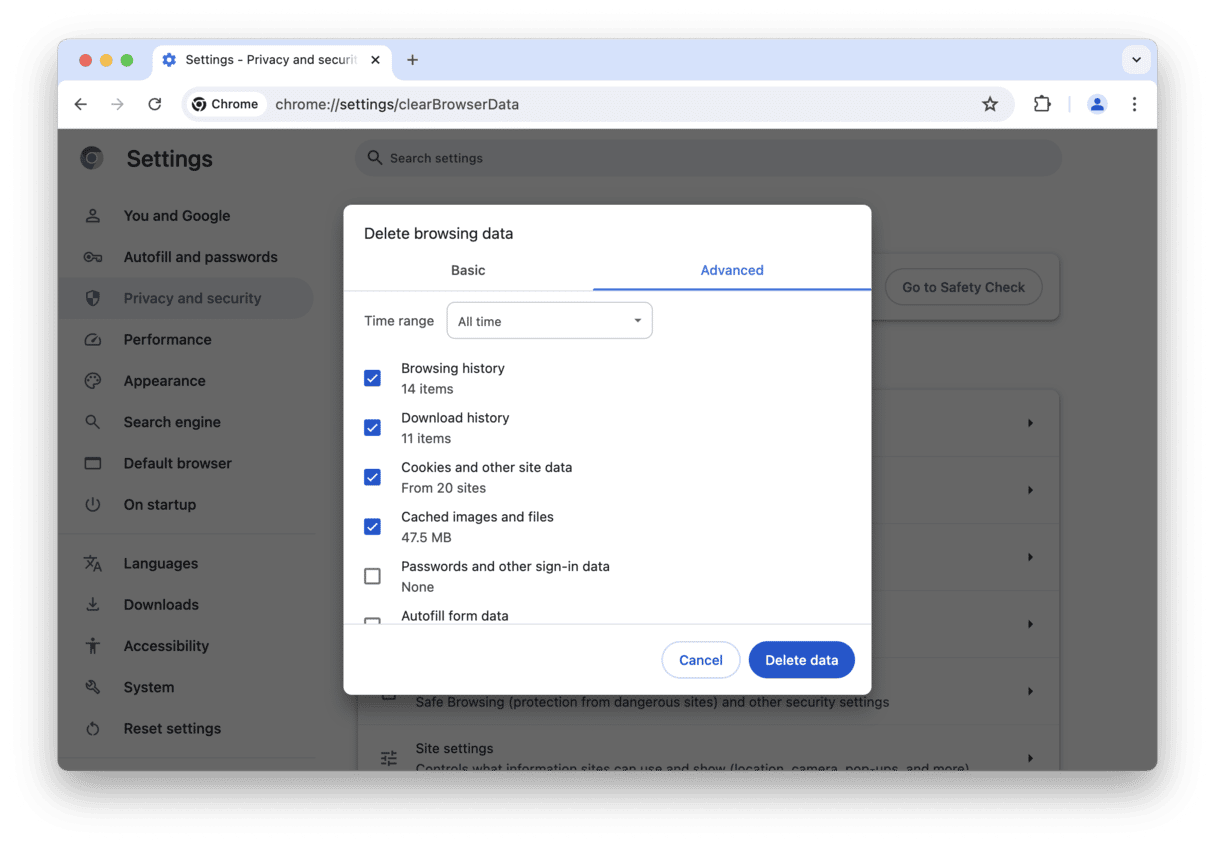Uncheck Browsing history
This screenshot has width=1215, height=847.
[x=372, y=378]
